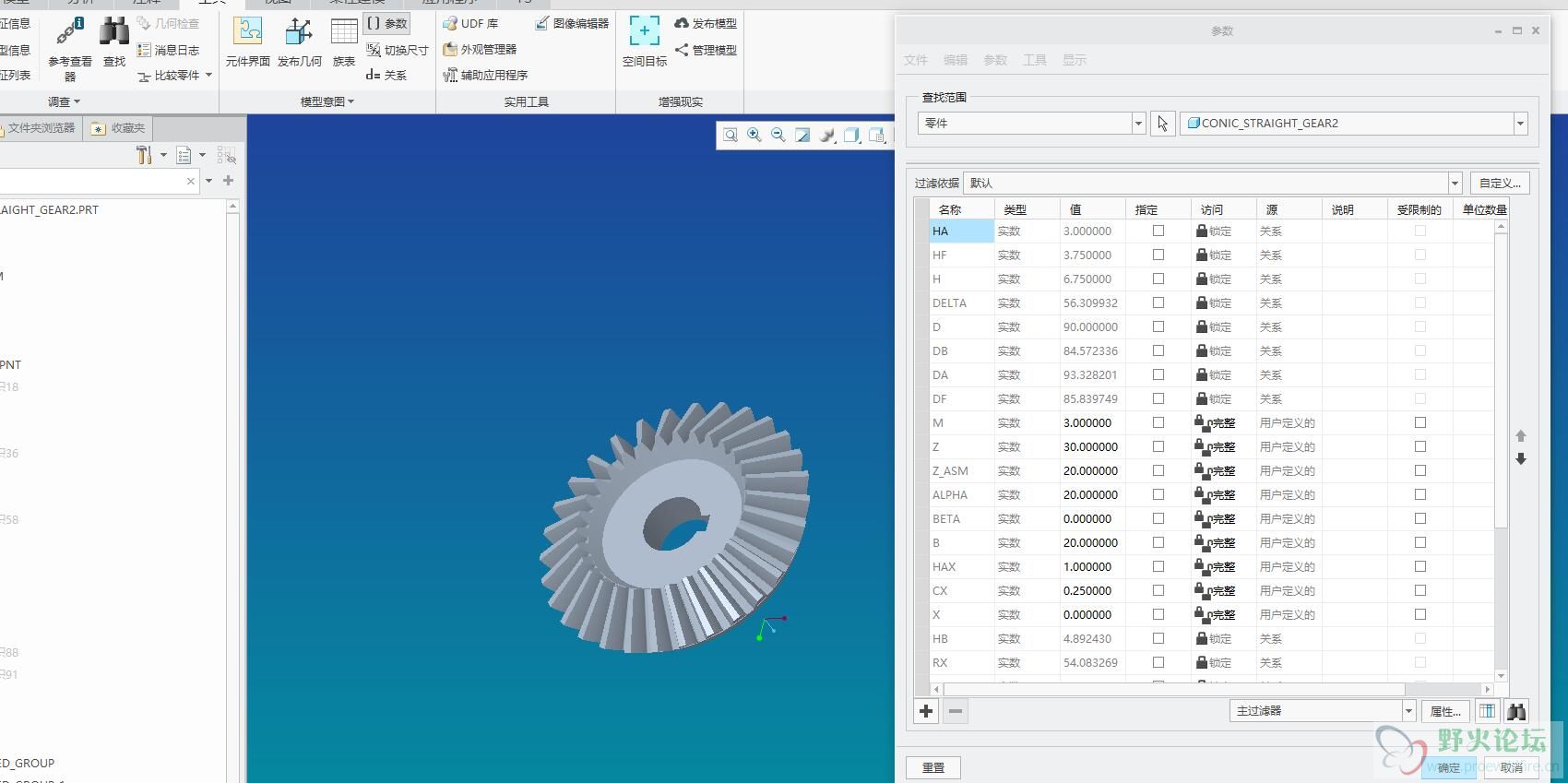Click the 查找 binoculars find tool

(114, 42)
